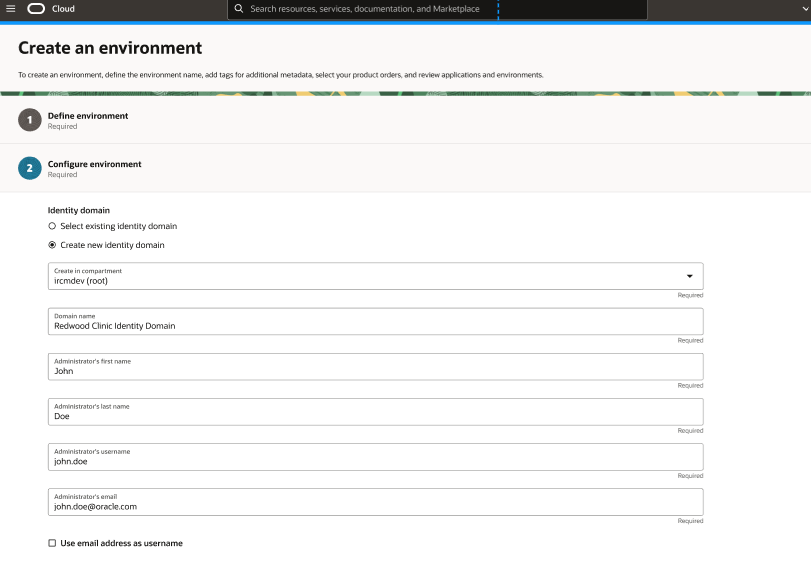Click the Create an environment heading
Image resolution: width=811 pixels, height=585 pixels.
[108, 47]
